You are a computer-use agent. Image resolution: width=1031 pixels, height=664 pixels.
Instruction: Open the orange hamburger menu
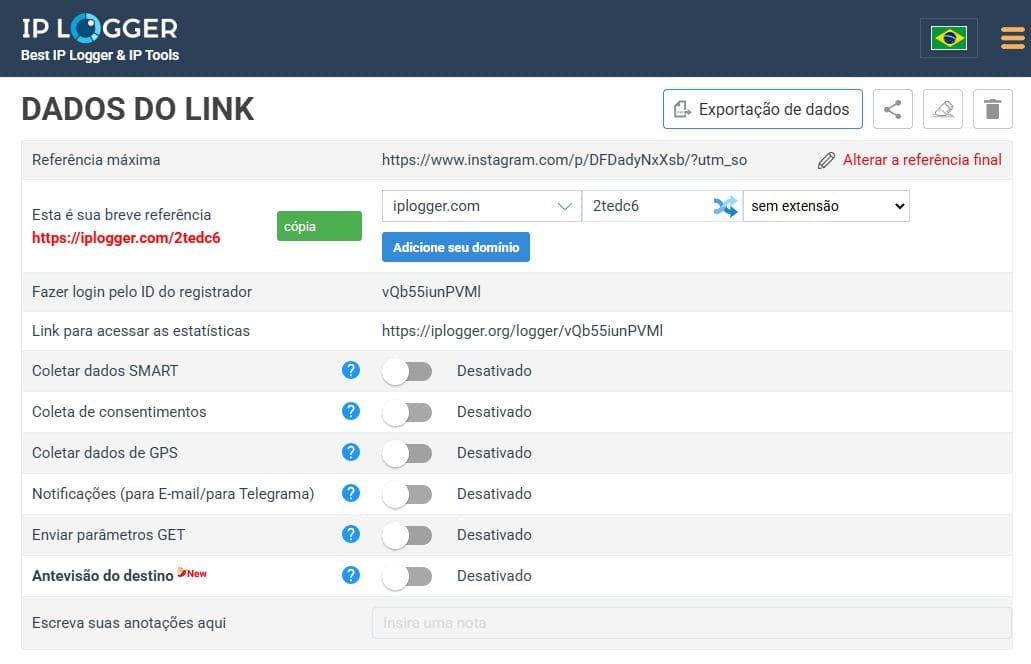tap(1013, 37)
